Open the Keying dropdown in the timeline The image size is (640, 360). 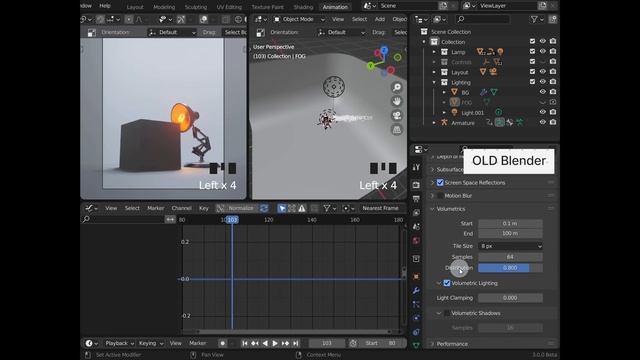coord(151,343)
